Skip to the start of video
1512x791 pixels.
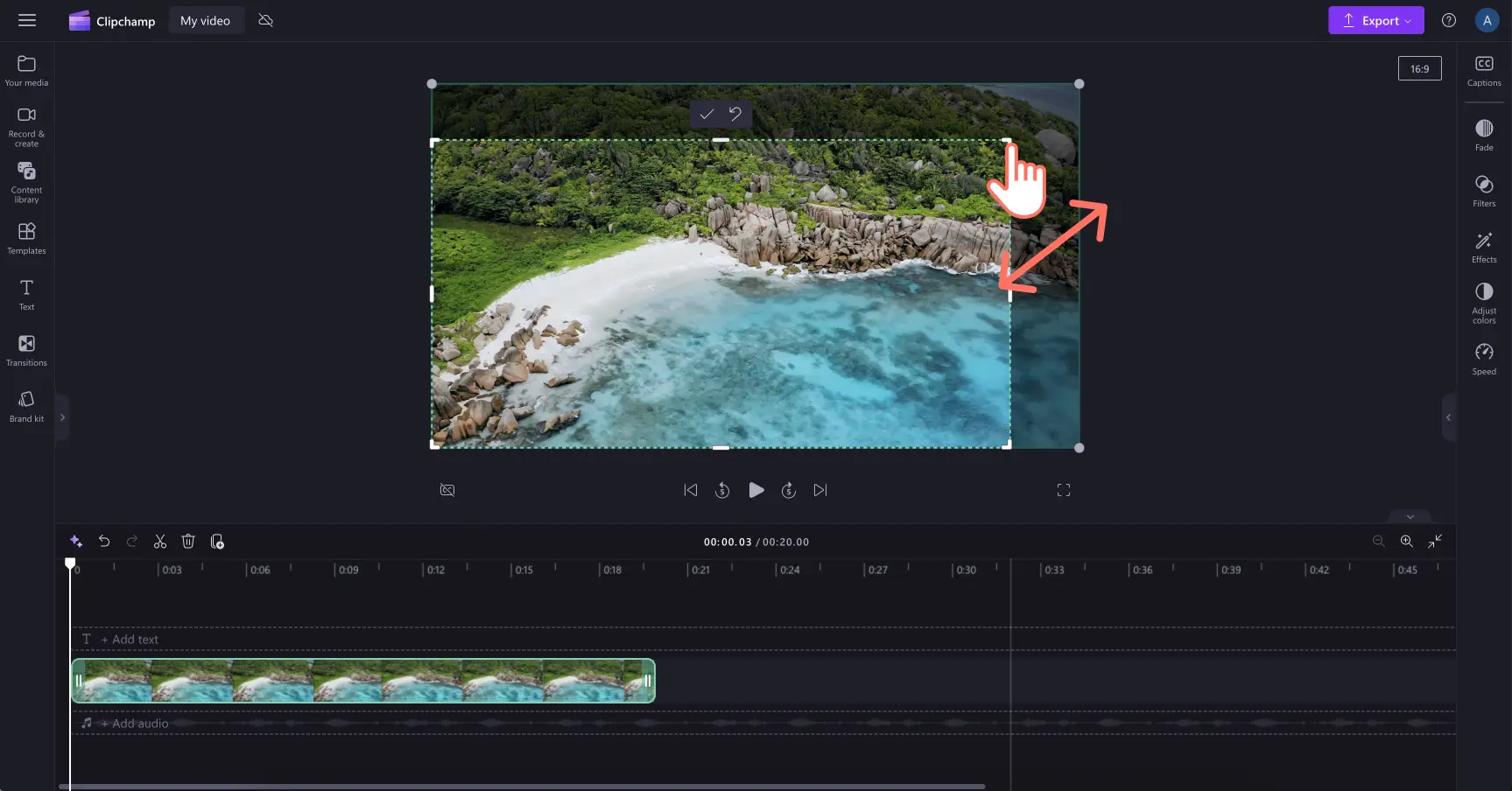(691, 490)
